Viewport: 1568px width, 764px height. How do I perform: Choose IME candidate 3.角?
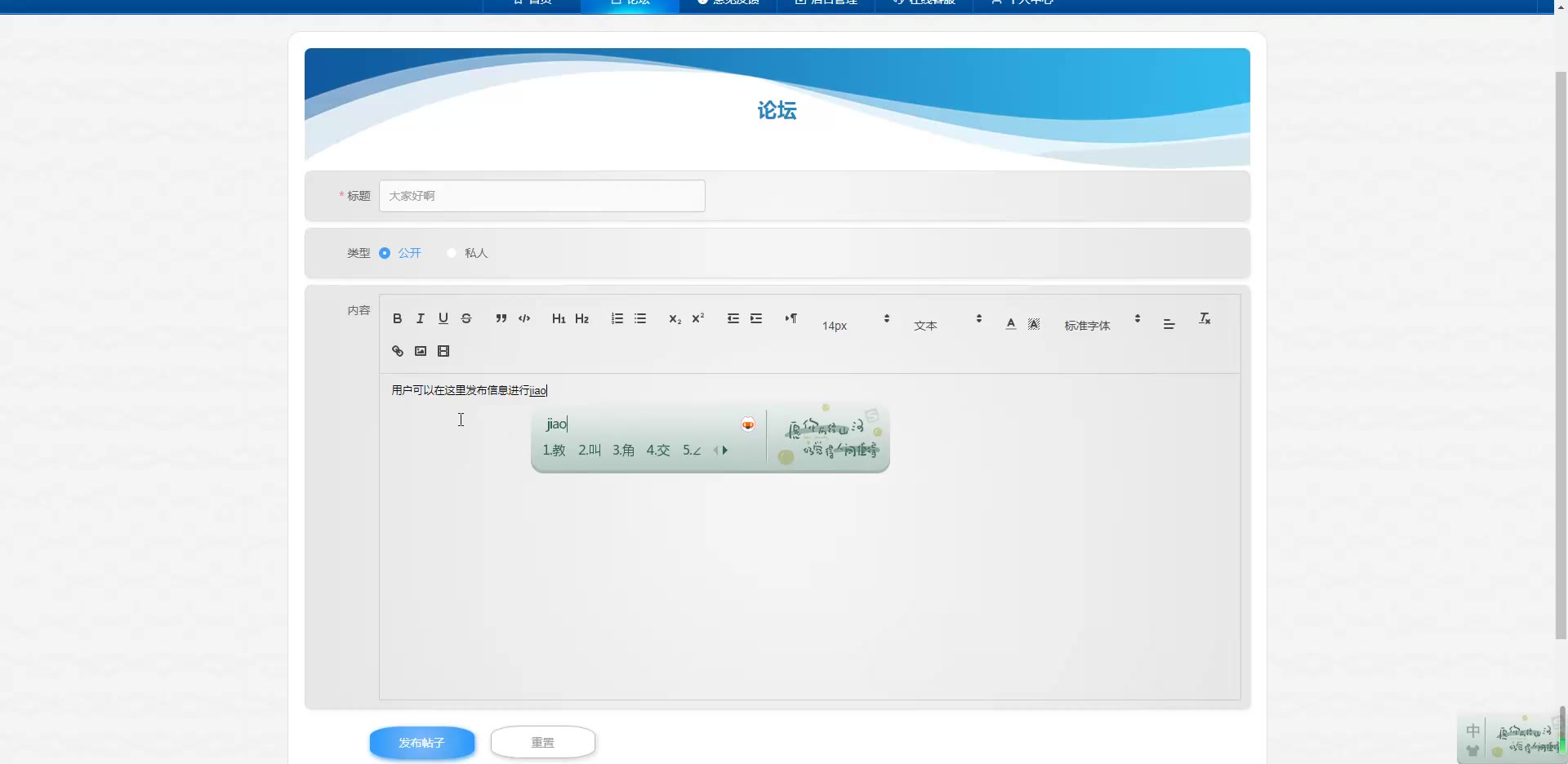(623, 450)
